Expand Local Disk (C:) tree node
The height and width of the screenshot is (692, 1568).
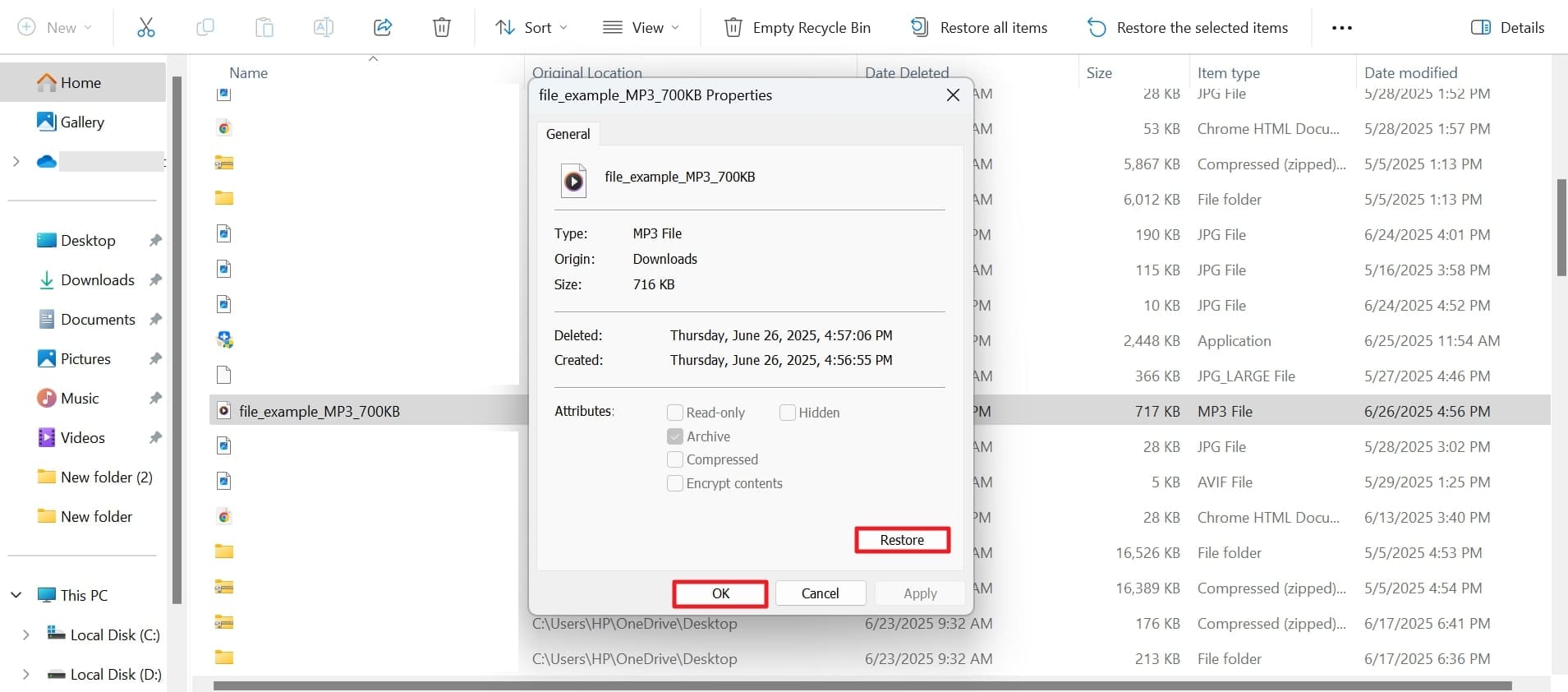[25, 634]
